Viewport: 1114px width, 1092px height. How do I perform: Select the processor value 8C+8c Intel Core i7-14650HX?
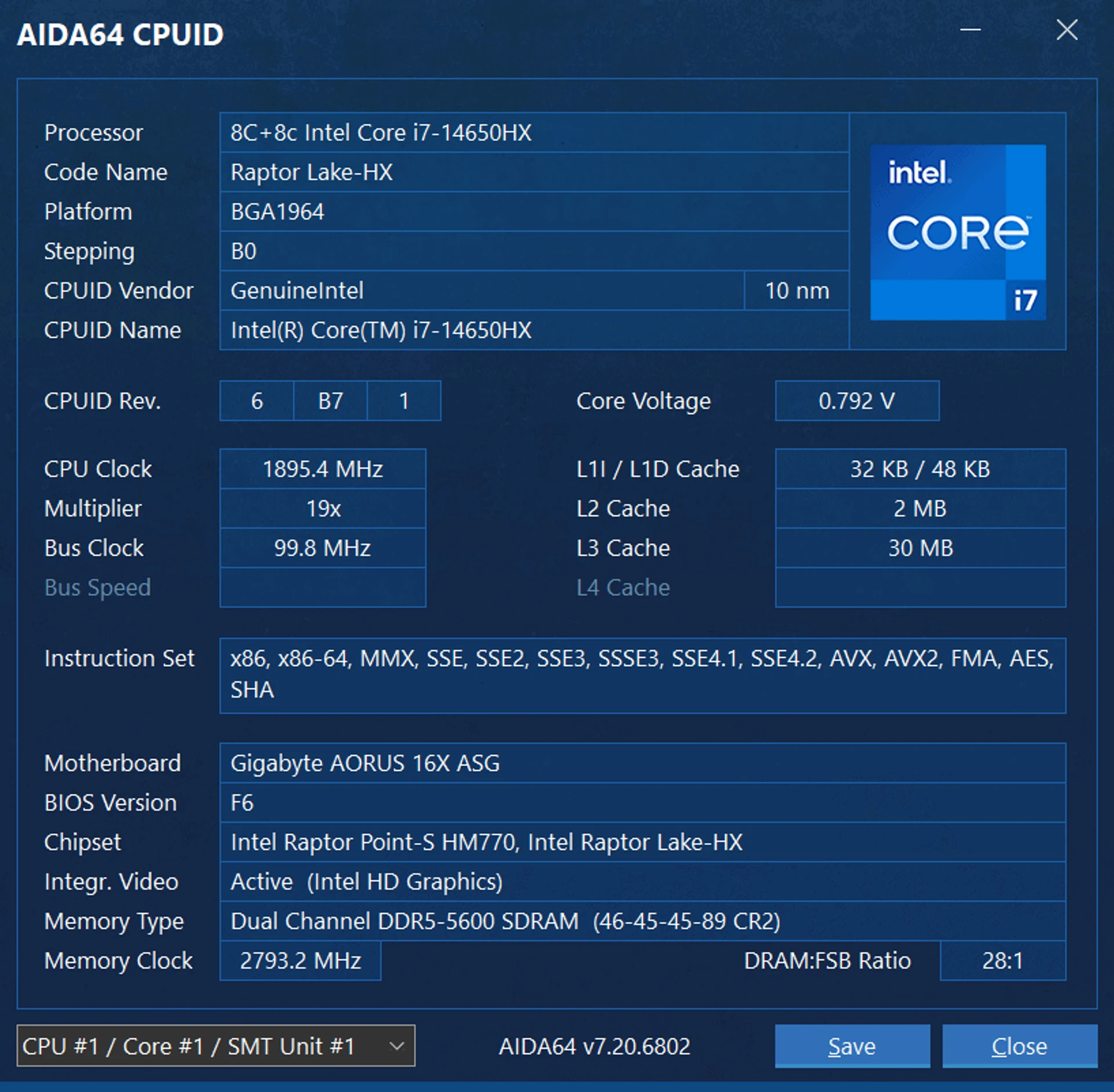[534, 132]
